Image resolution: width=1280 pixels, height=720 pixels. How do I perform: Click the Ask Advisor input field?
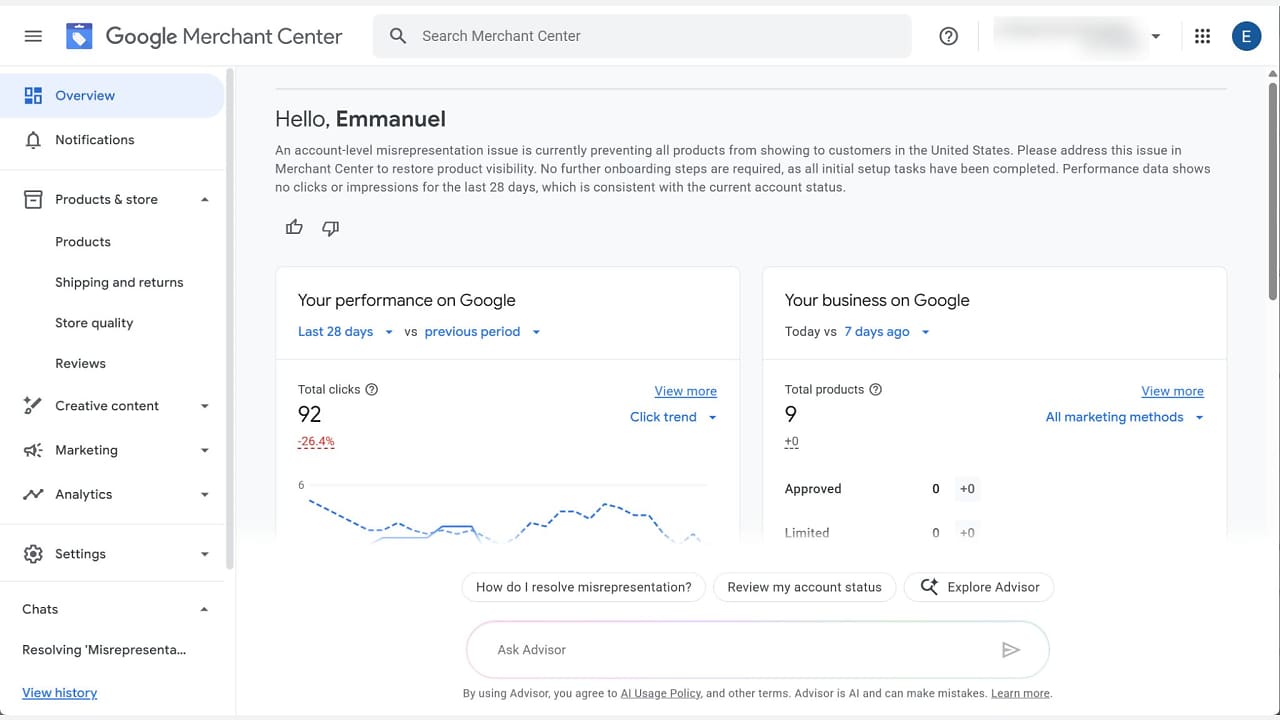tap(757, 650)
